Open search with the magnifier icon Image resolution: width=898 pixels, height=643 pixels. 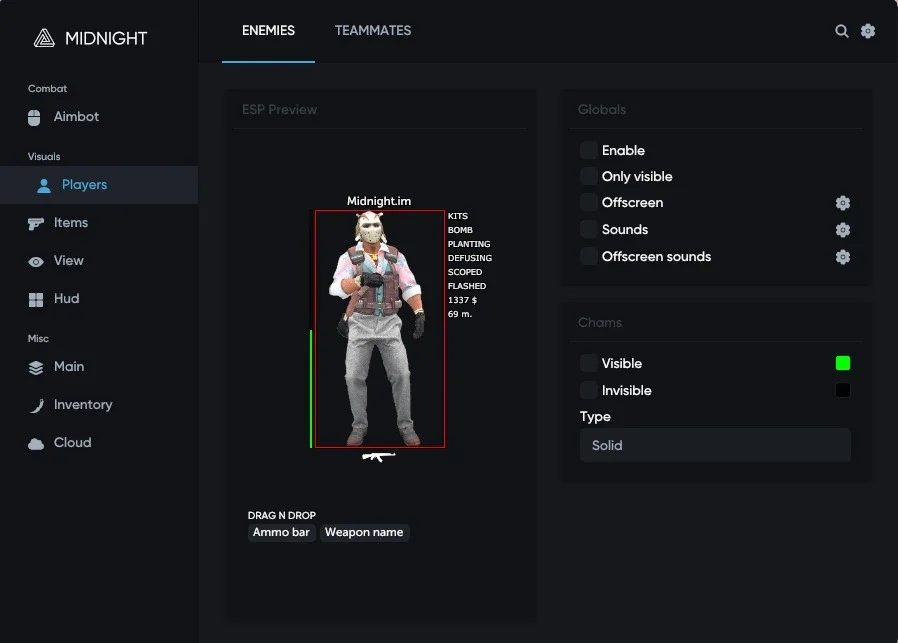pyautogui.click(x=841, y=31)
